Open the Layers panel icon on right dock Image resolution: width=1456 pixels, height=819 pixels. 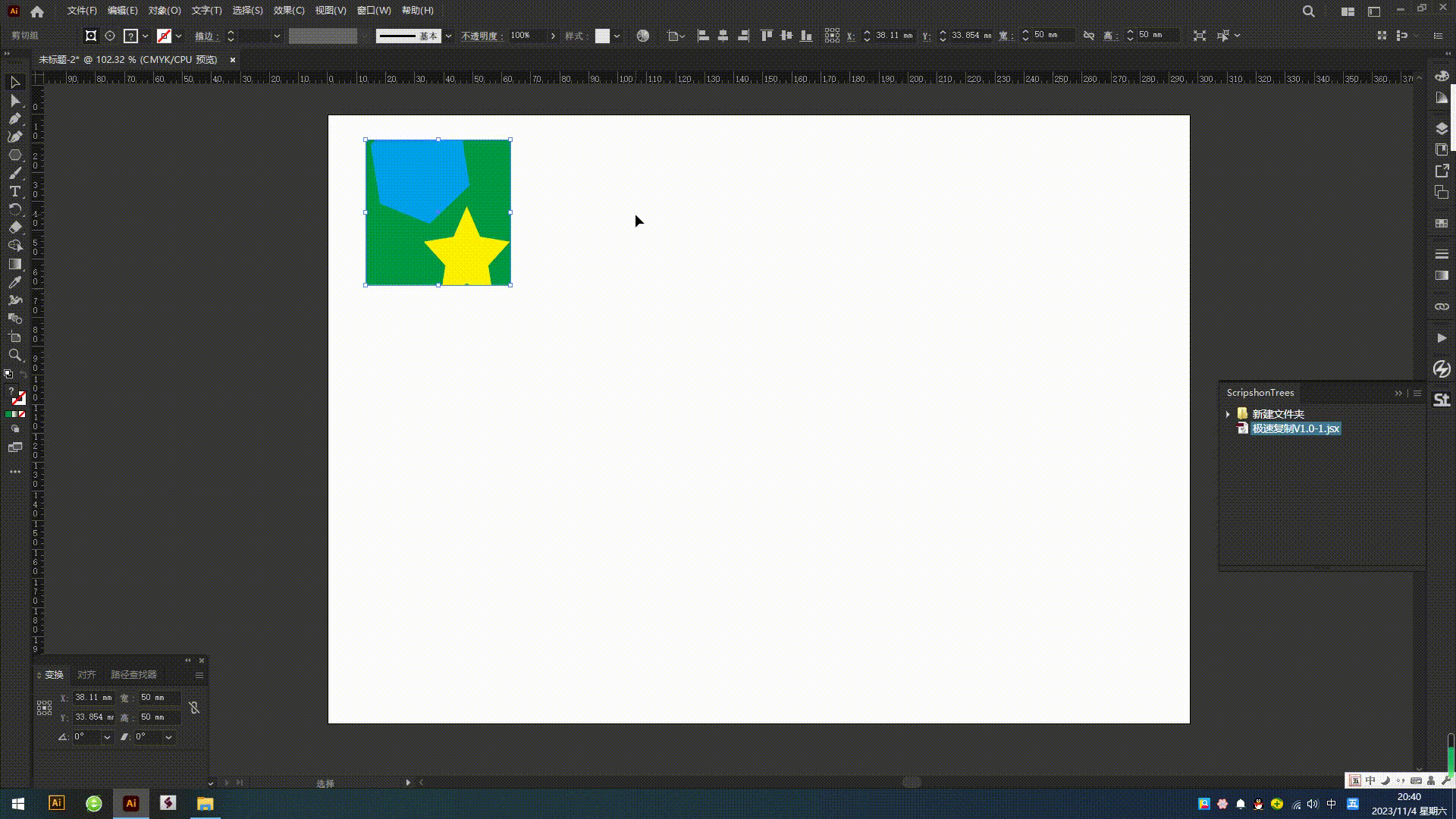coord(1442,128)
